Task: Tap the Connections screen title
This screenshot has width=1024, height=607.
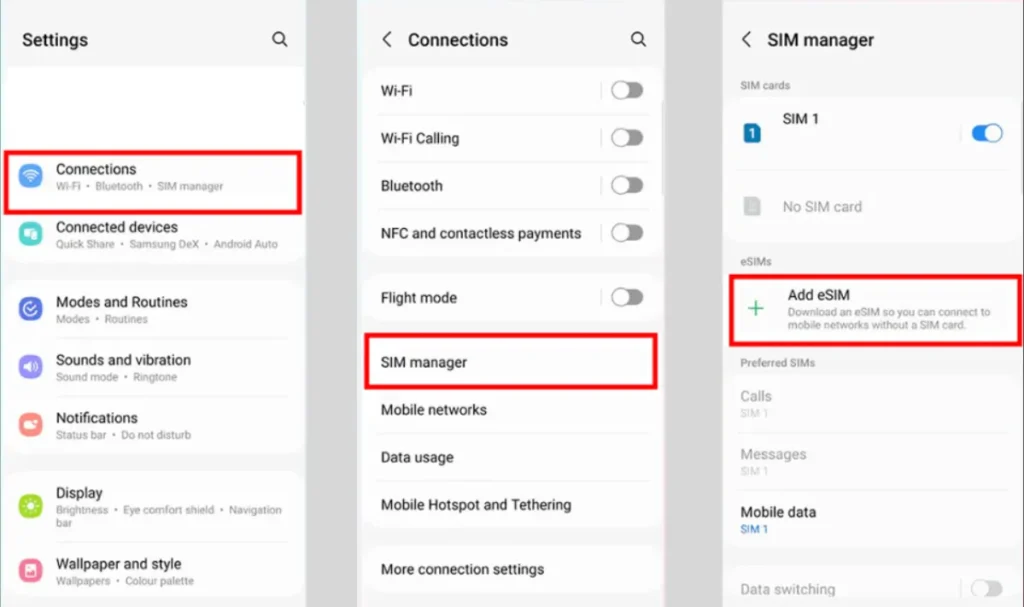Action: (458, 40)
